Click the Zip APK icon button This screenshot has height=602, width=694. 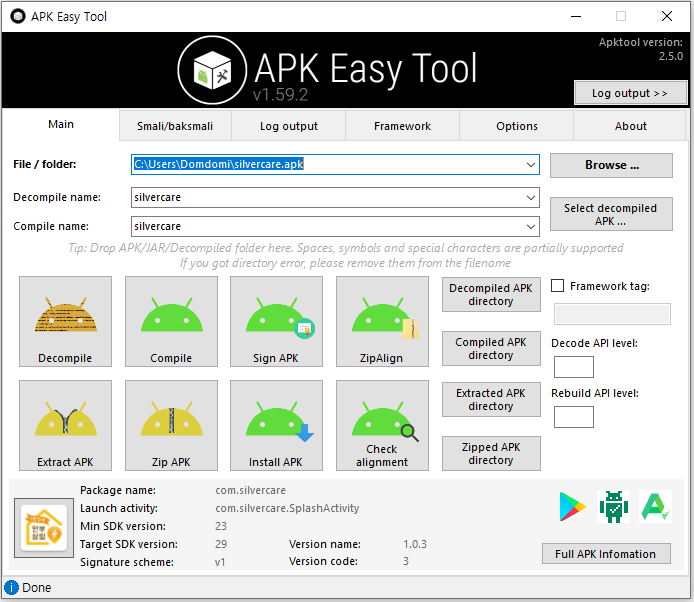171,425
